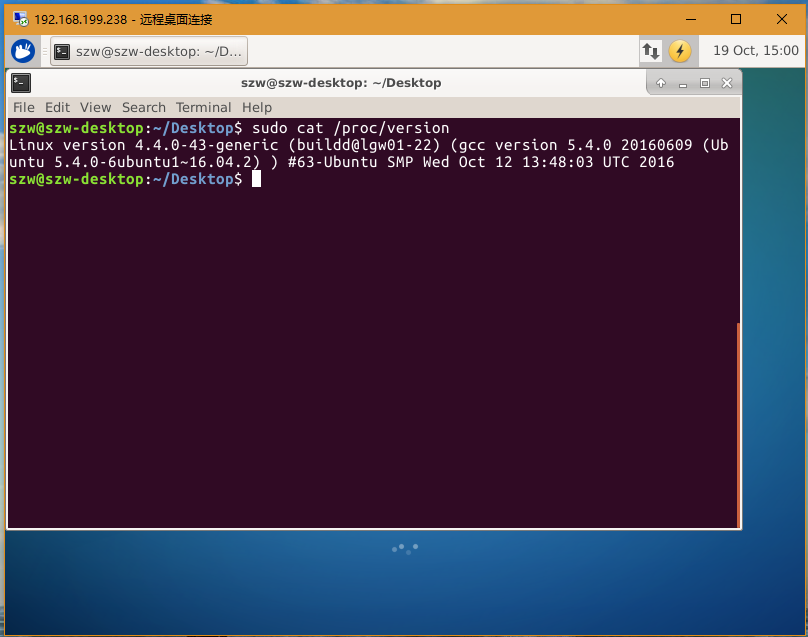Open the Help menu

point(257,107)
